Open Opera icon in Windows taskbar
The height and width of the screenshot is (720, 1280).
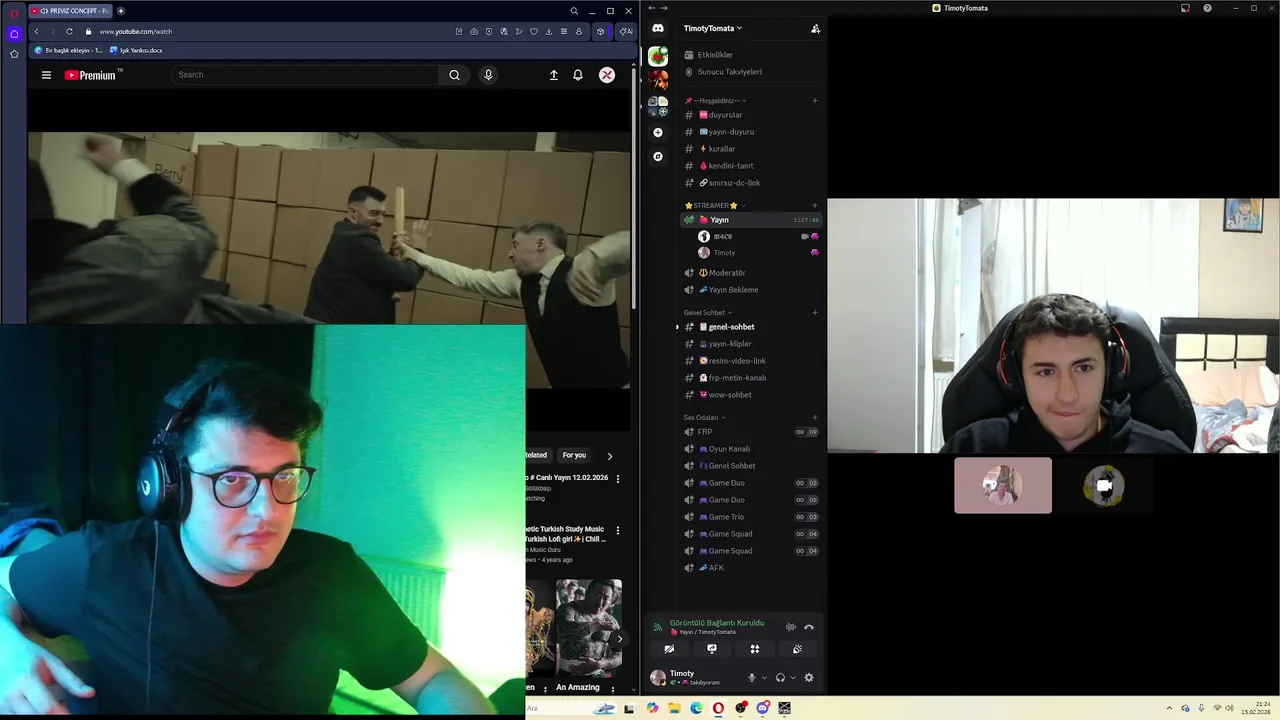coord(718,708)
